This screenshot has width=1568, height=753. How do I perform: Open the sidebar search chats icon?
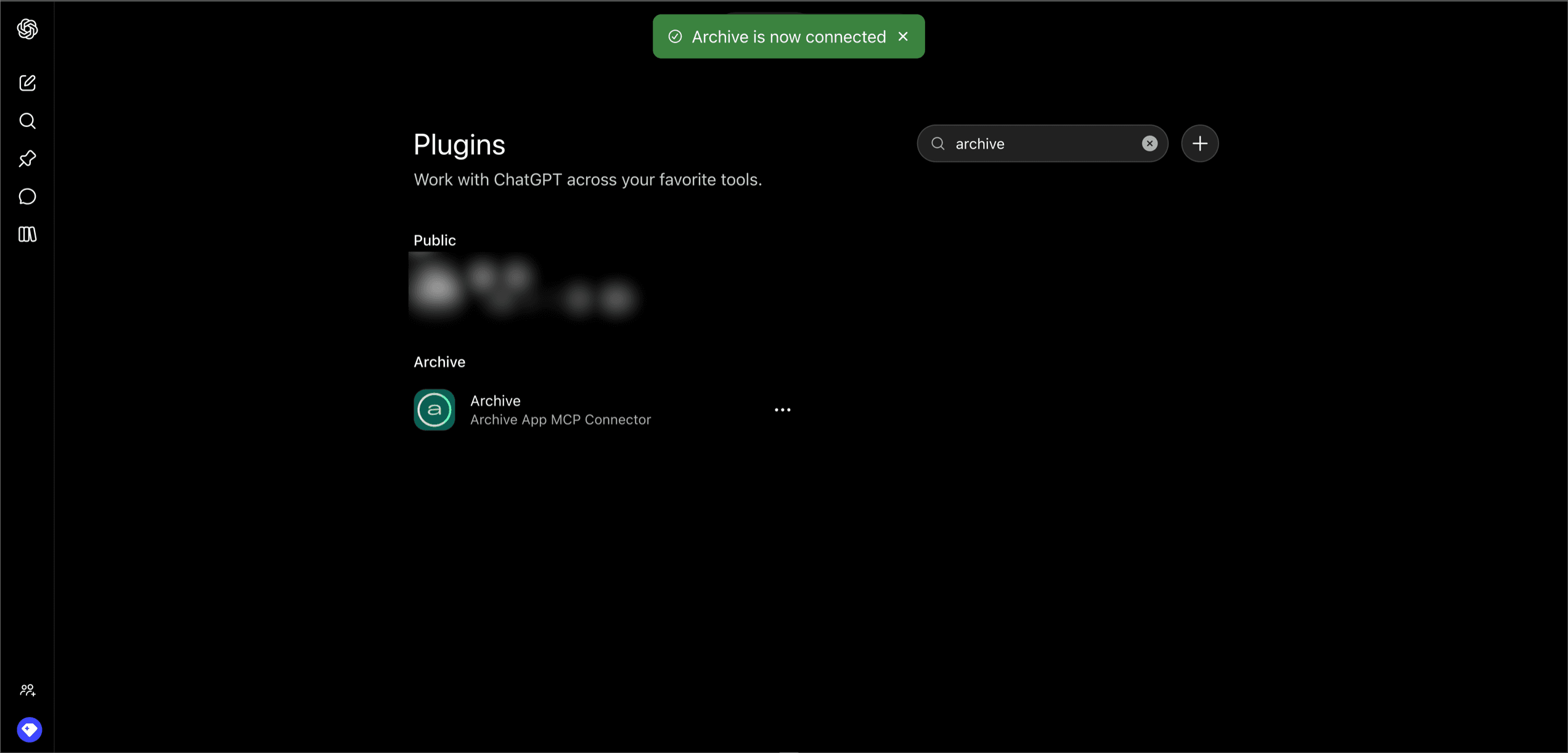(27, 121)
